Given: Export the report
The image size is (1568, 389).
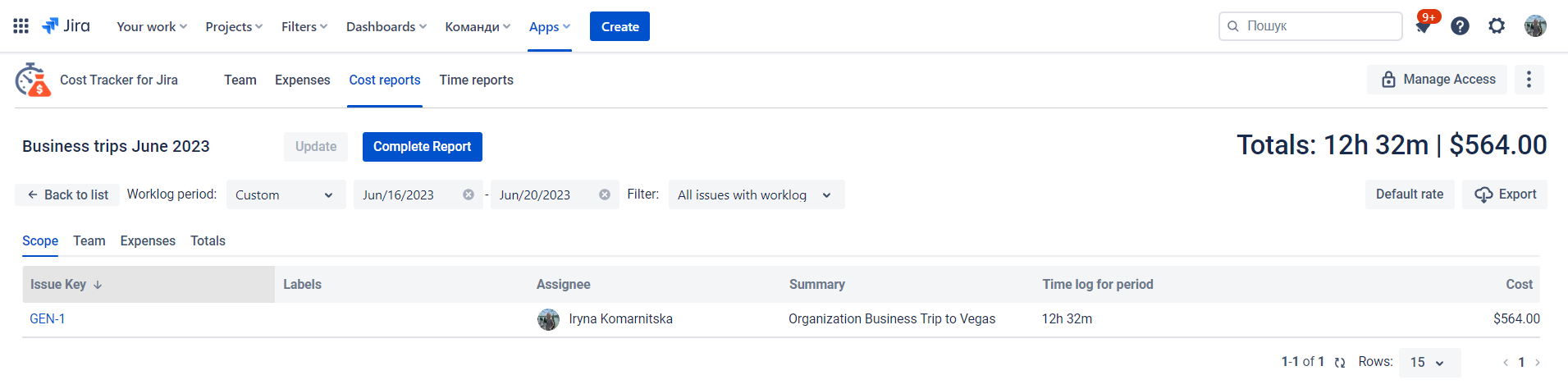Looking at the screenshot, I should coord(1505,194).
